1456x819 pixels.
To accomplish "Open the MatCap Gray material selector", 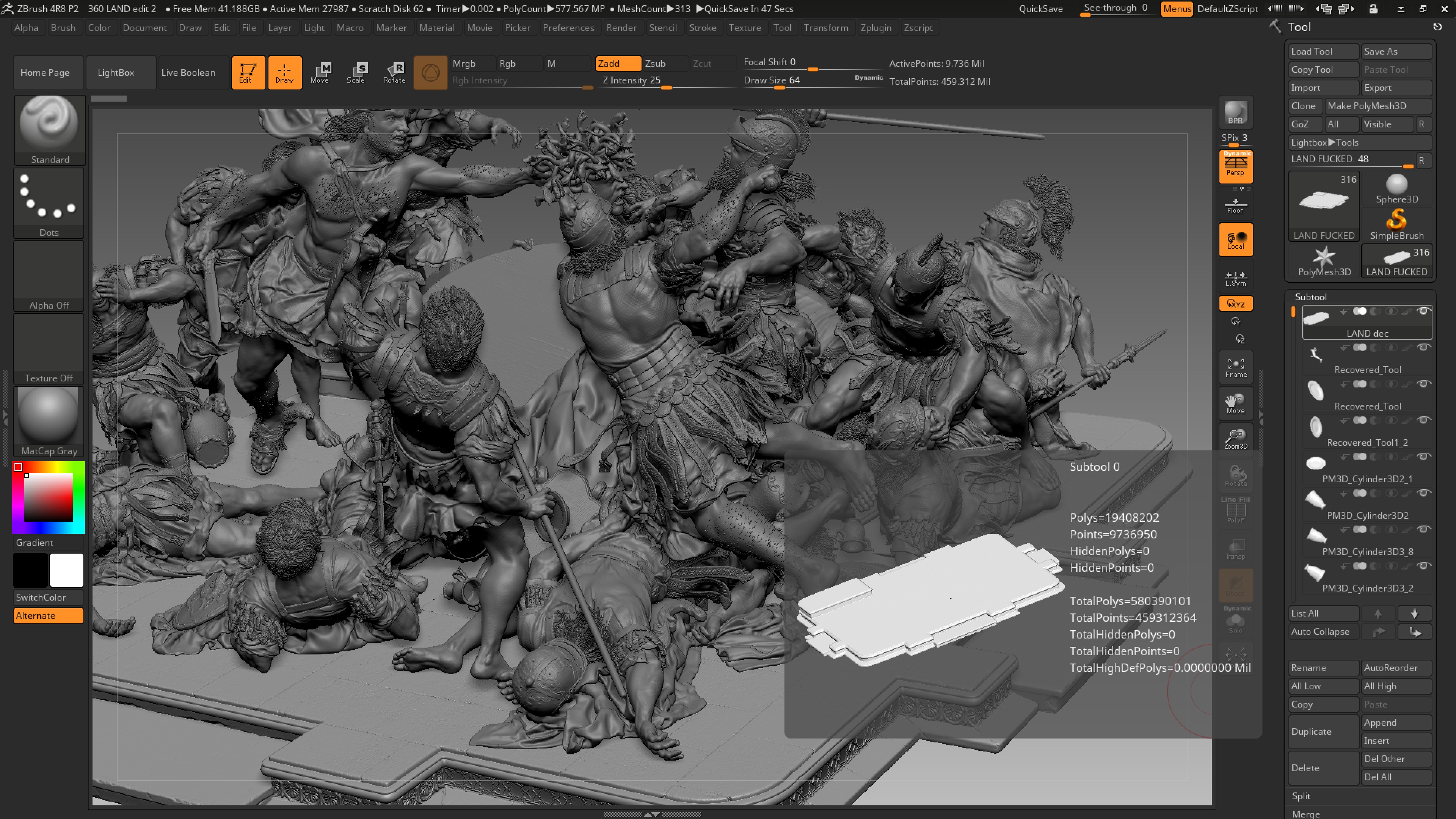I will click(49, 422).
